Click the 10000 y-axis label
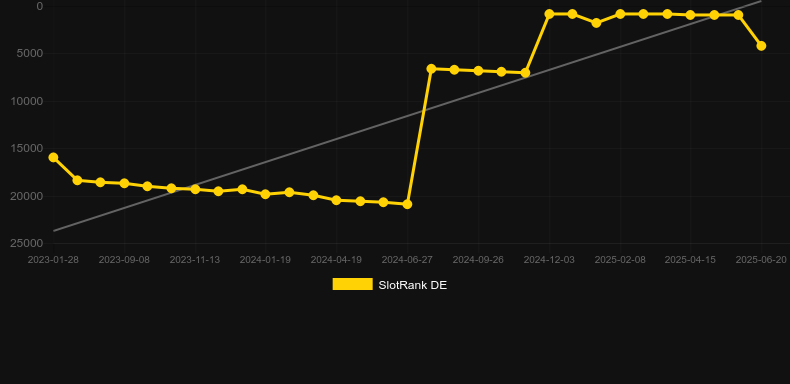790x384 pixels. pos(27,101)
